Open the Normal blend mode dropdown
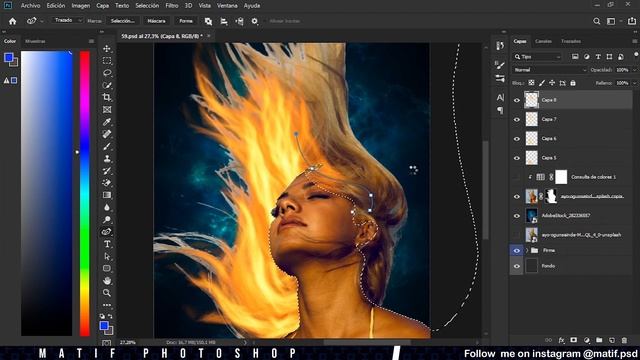Viewport: 640px width, 360px height. coord(549,70)
